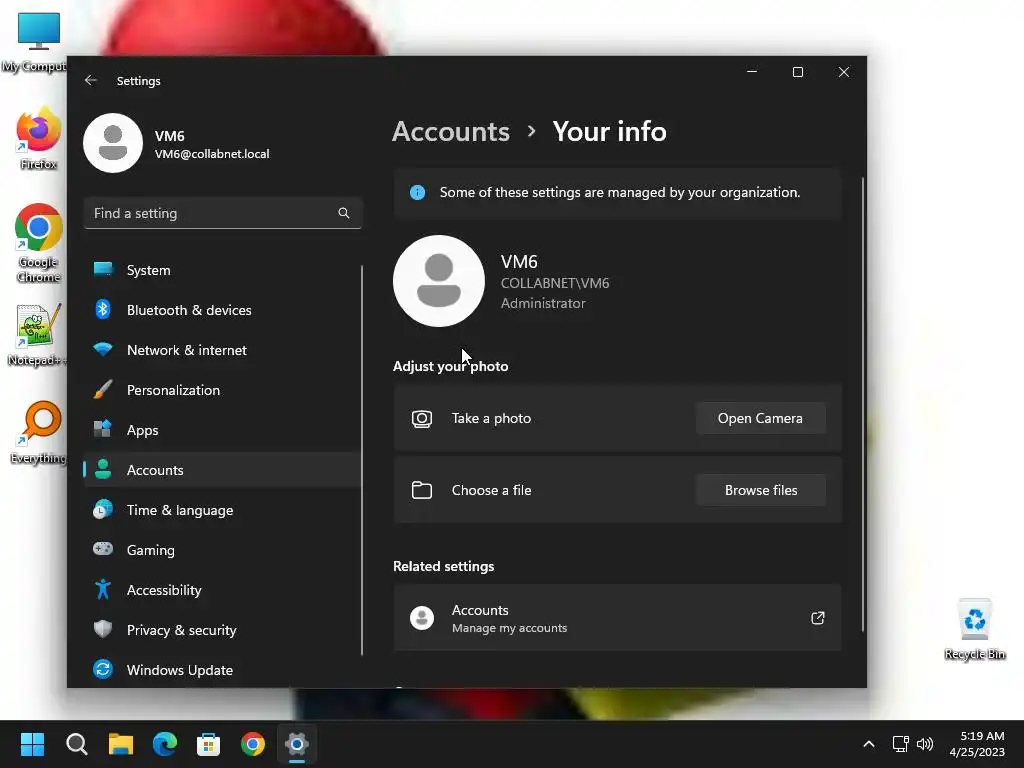Click the Settings gear on the taskbar

tap(296, 744)
